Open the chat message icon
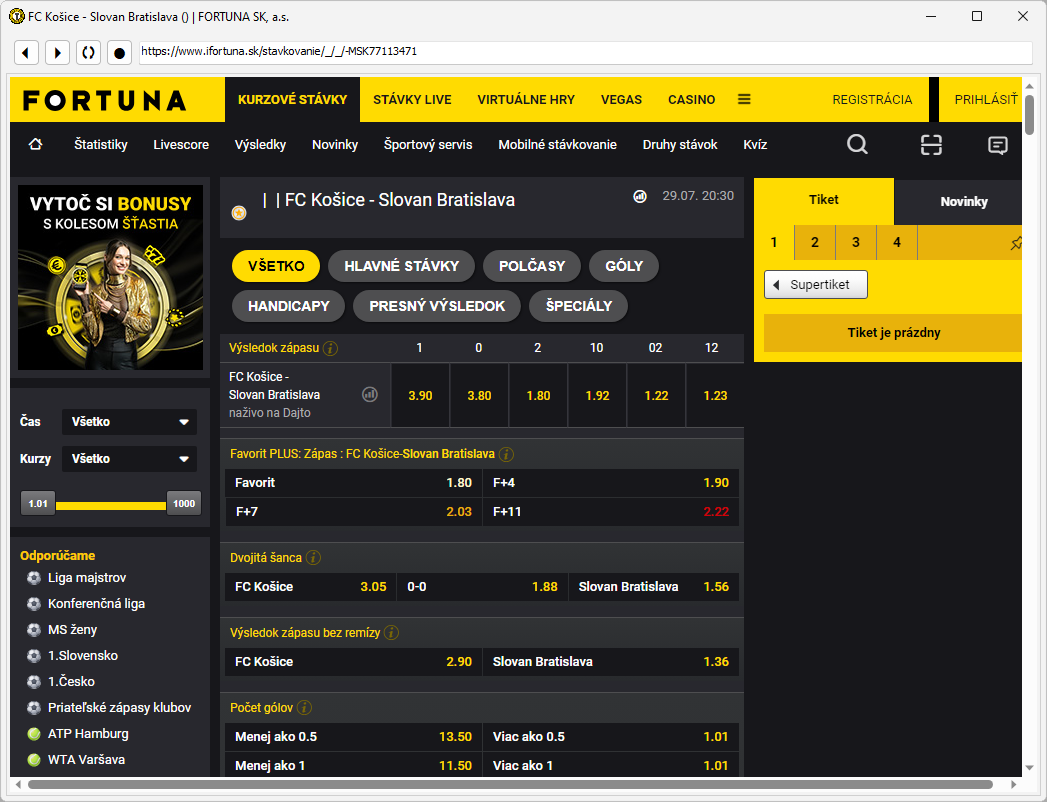The height and width of the screenshot is (802, 1047). coord(997,145)
